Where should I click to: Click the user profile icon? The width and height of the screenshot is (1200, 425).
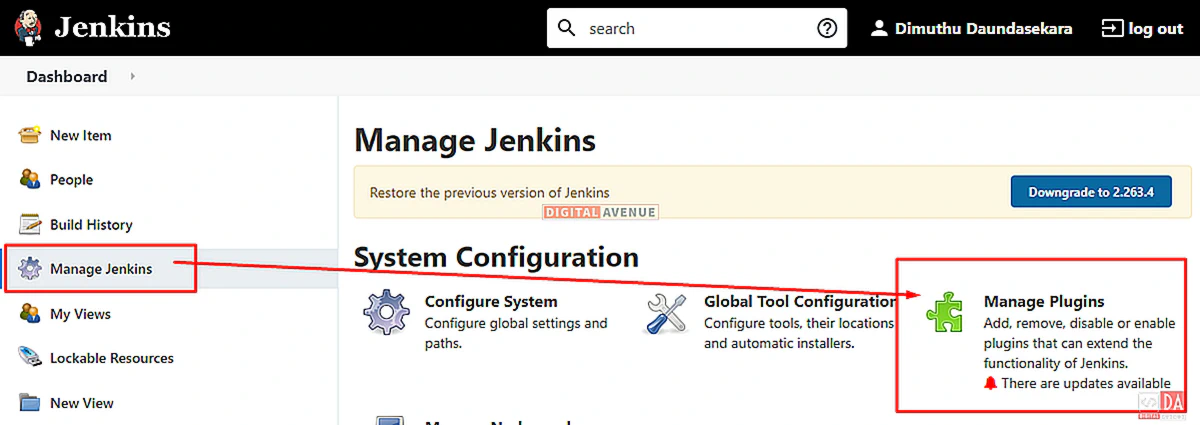click(879, 28)
